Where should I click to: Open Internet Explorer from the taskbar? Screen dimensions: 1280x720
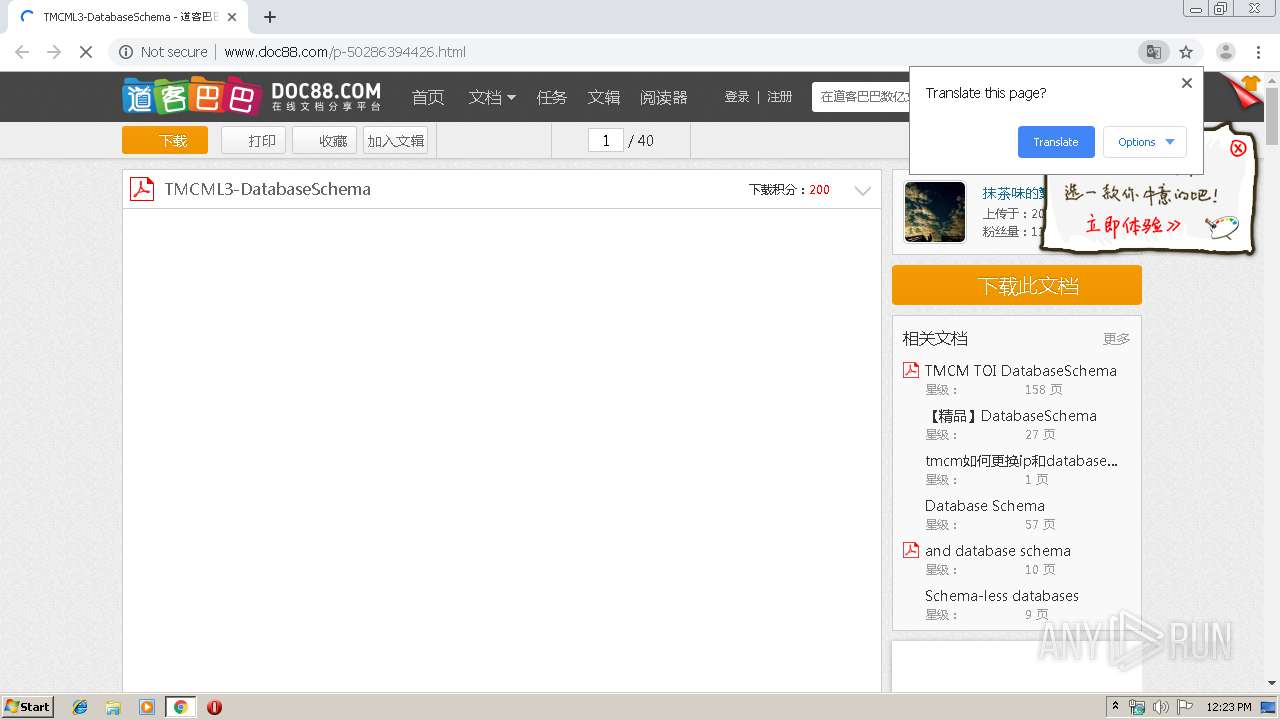click(x=80, y=707)
